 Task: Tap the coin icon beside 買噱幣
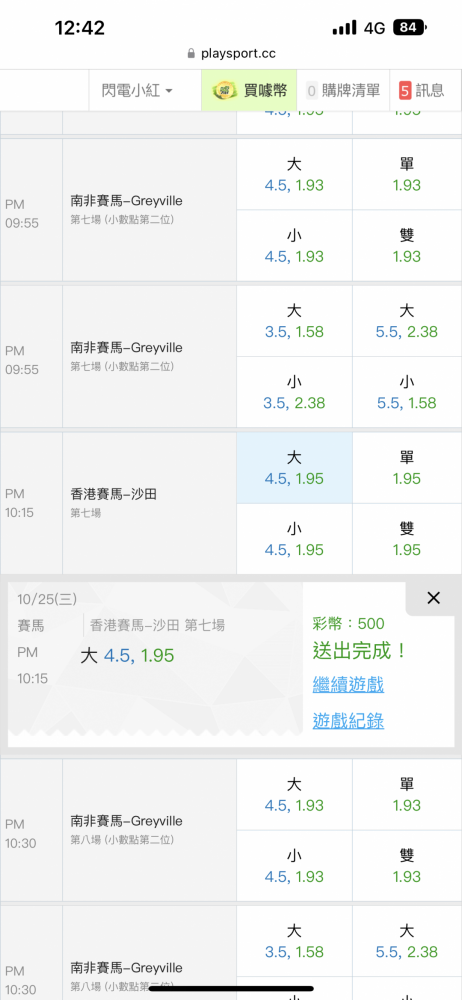coord(225,91)
